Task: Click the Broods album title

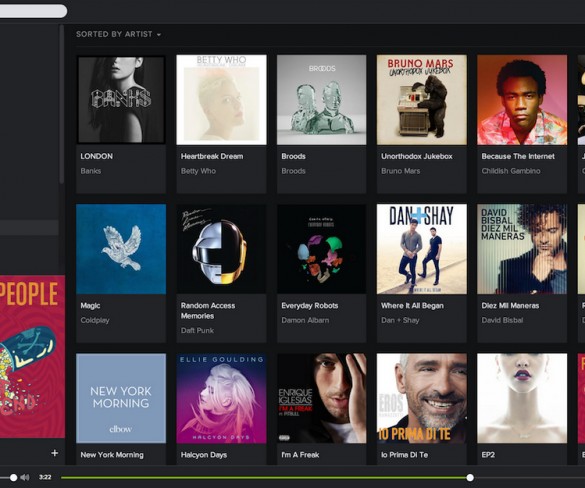Action: tap(293, 156)
